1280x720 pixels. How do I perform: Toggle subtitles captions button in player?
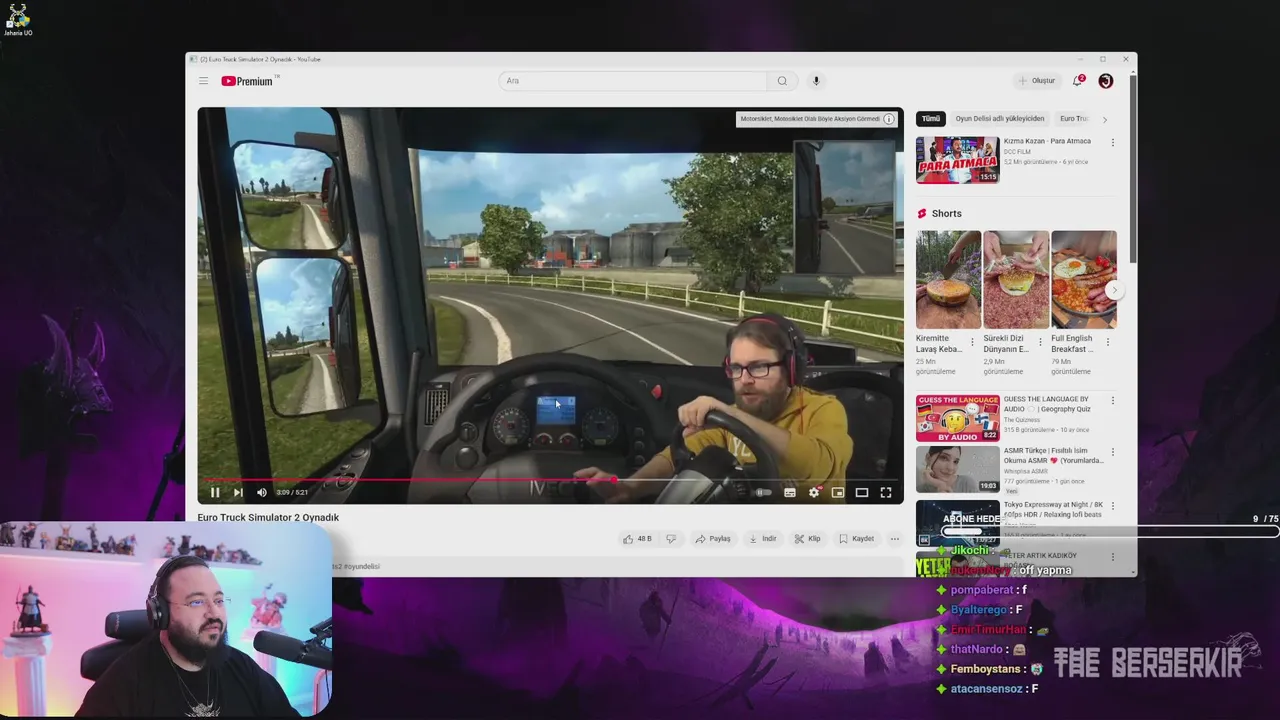790,492
